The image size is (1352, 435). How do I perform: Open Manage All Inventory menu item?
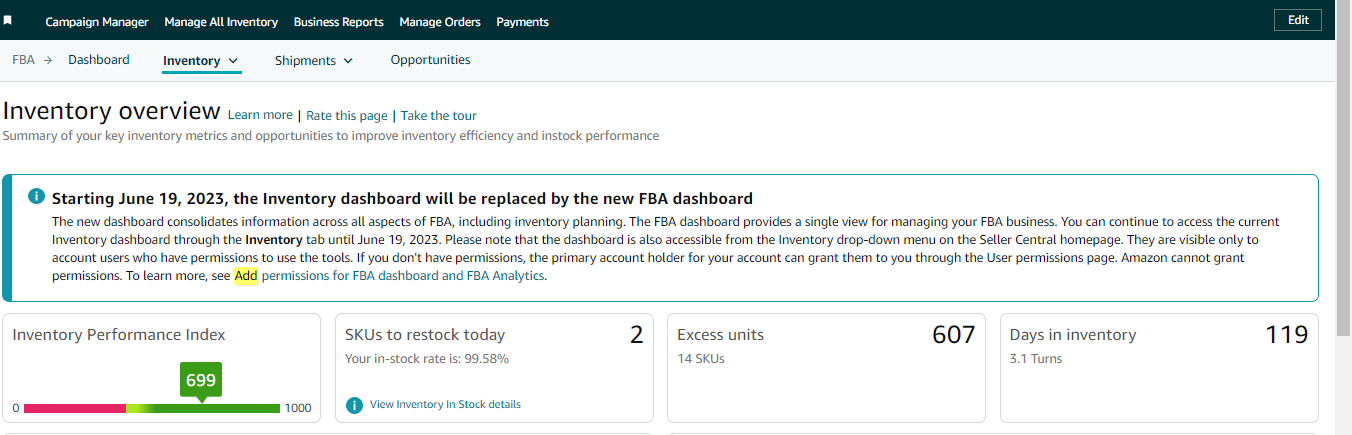pos(221,22)
